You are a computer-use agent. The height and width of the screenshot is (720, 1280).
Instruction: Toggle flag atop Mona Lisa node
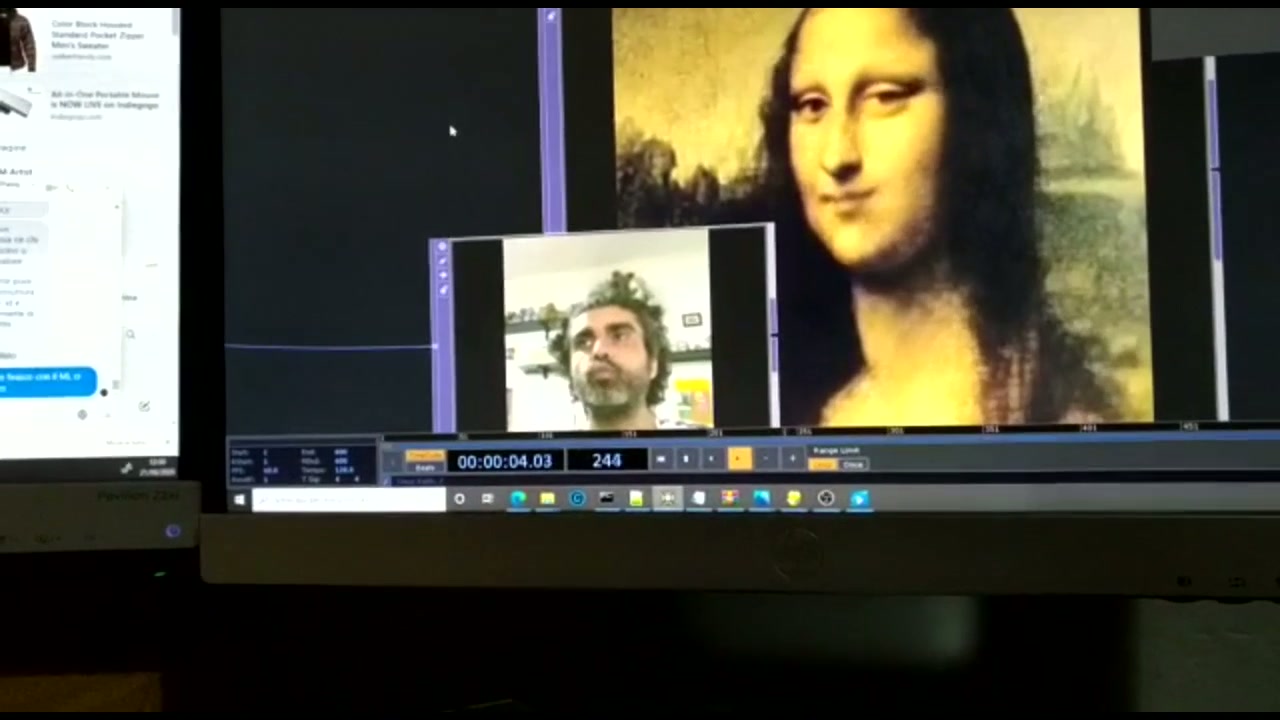click(551, 17)
